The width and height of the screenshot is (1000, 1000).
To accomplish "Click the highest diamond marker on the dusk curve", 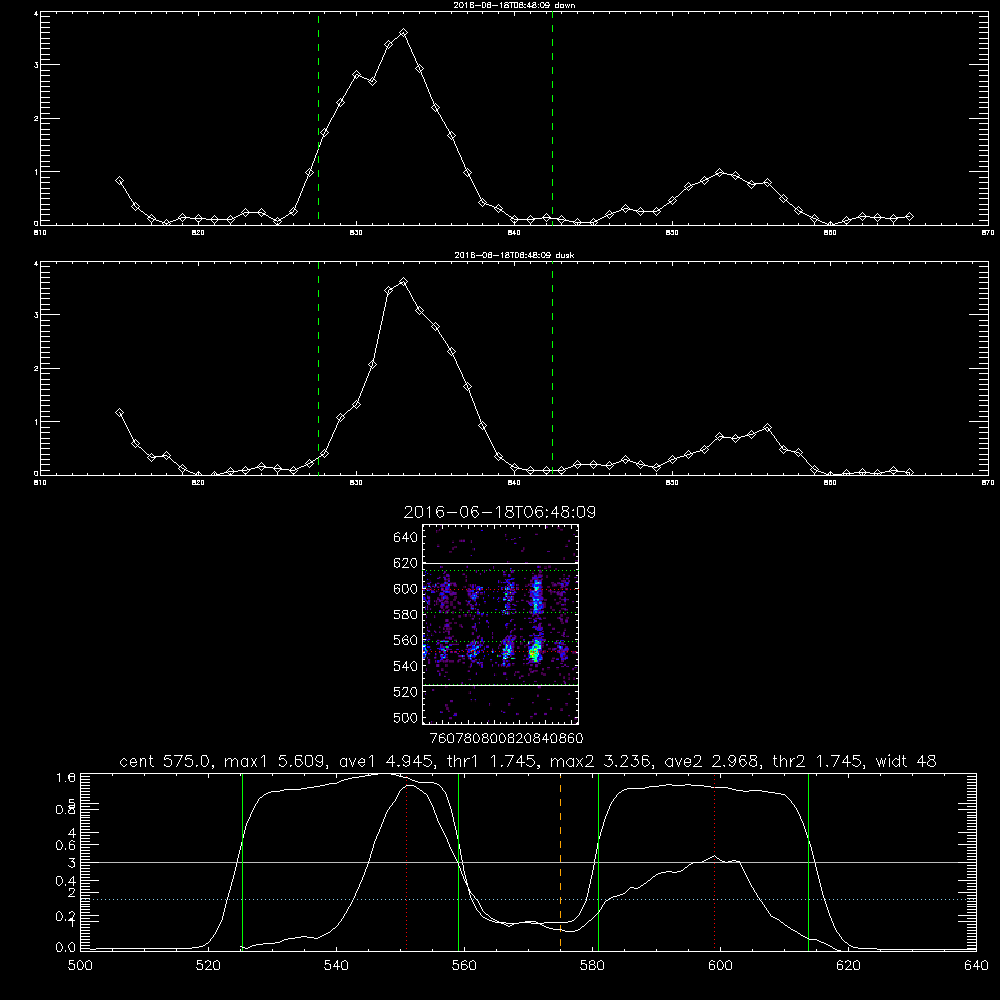I will point(403,281).
